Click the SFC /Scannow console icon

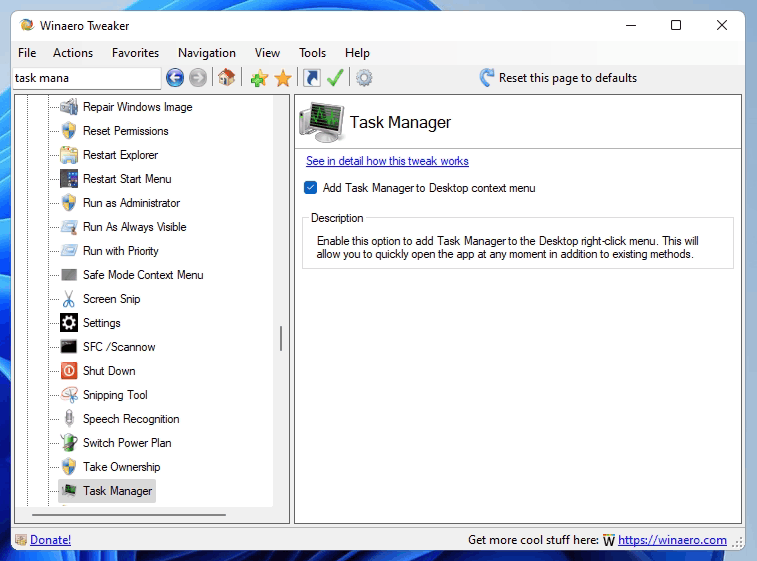click(69, 347)
